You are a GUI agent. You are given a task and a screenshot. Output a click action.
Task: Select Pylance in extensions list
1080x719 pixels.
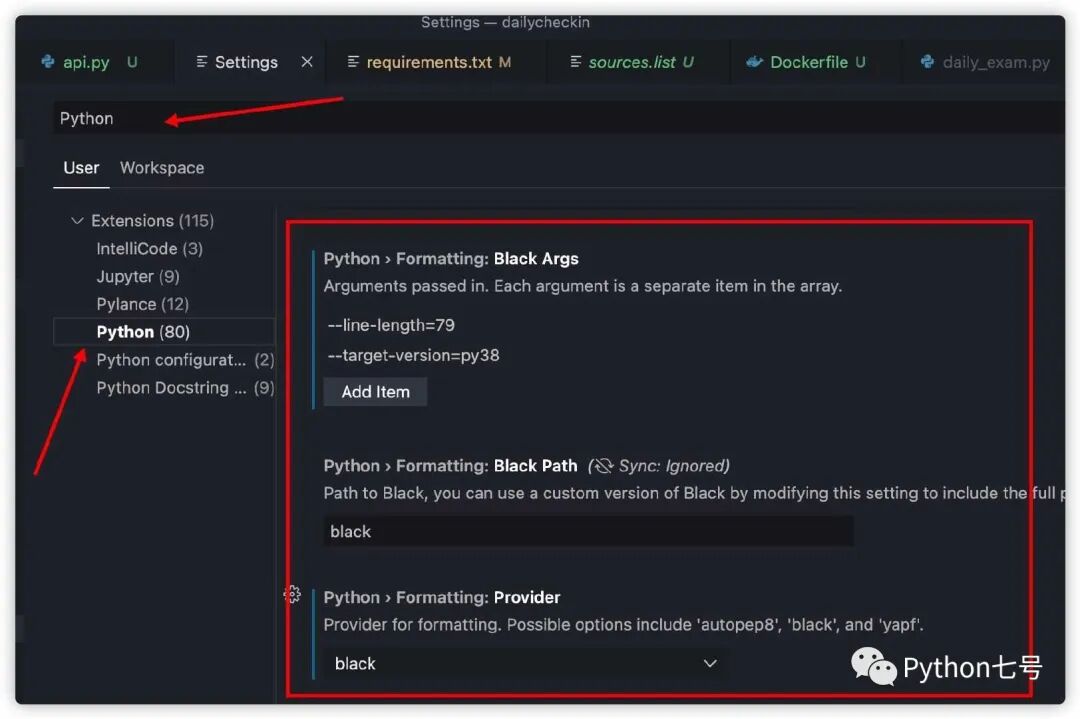tap(143, 304)
